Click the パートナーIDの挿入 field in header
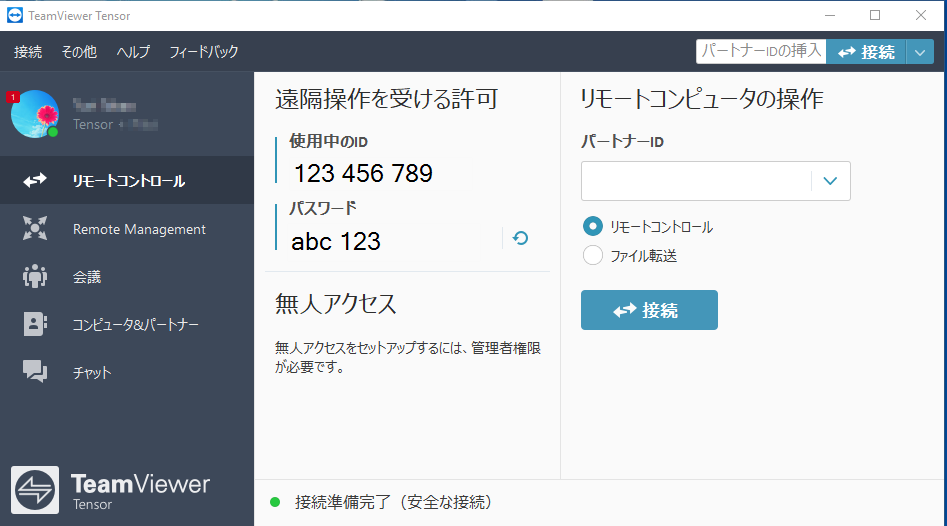The image size is (947, 526). tap(761, 52)
